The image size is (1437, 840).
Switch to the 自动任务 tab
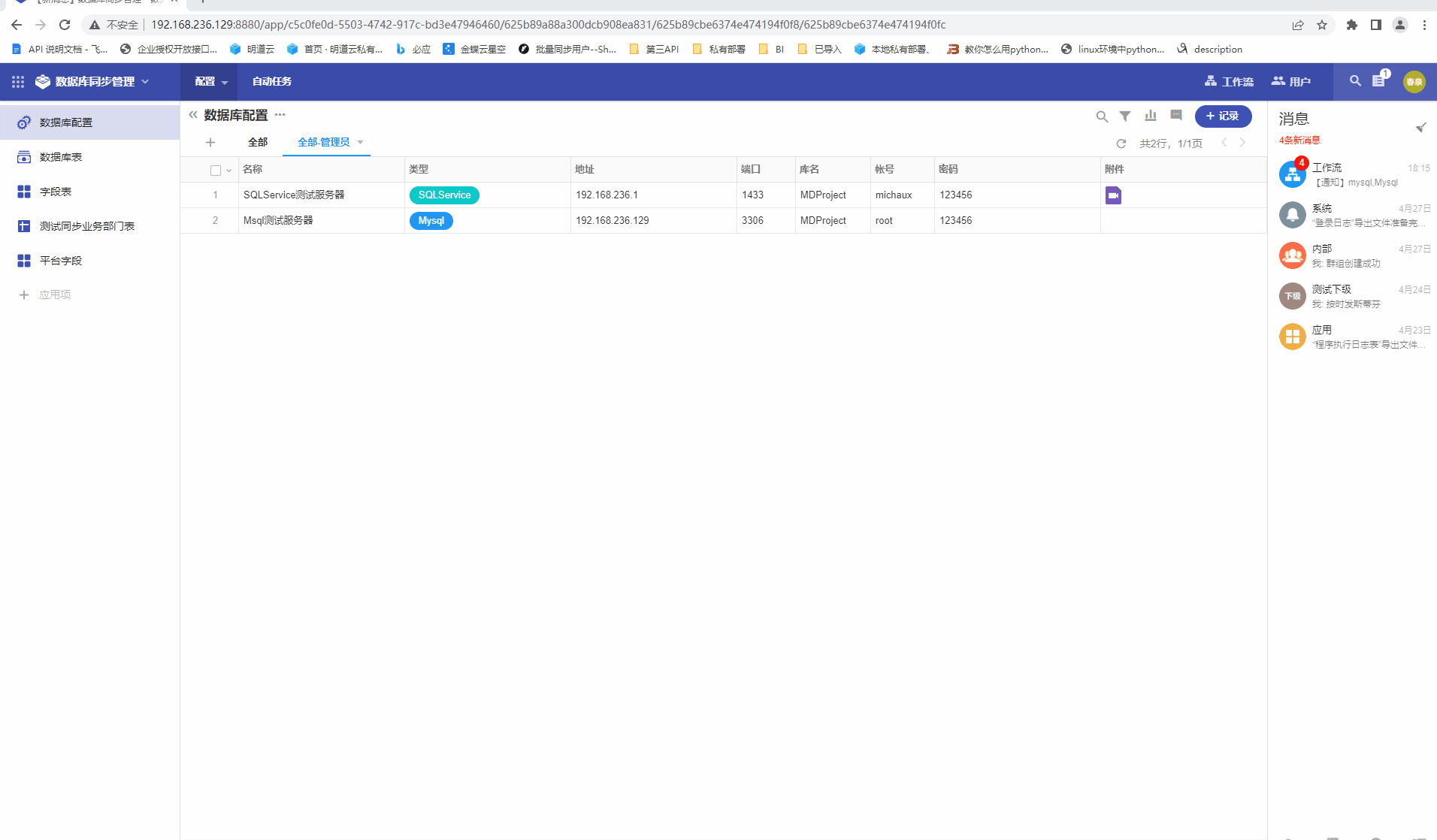click(272, 82)
